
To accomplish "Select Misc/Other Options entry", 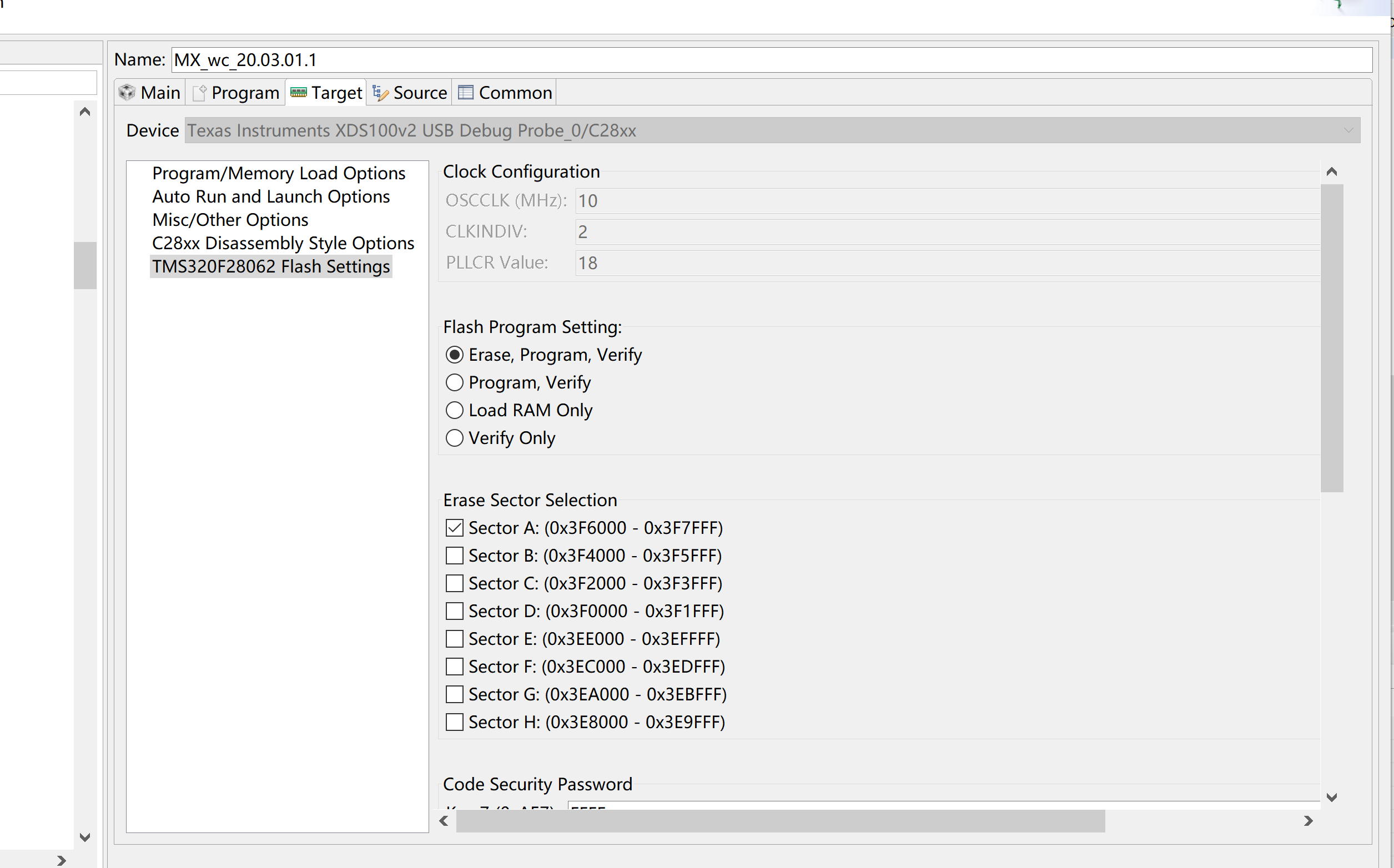I will [x=230, y=220].
